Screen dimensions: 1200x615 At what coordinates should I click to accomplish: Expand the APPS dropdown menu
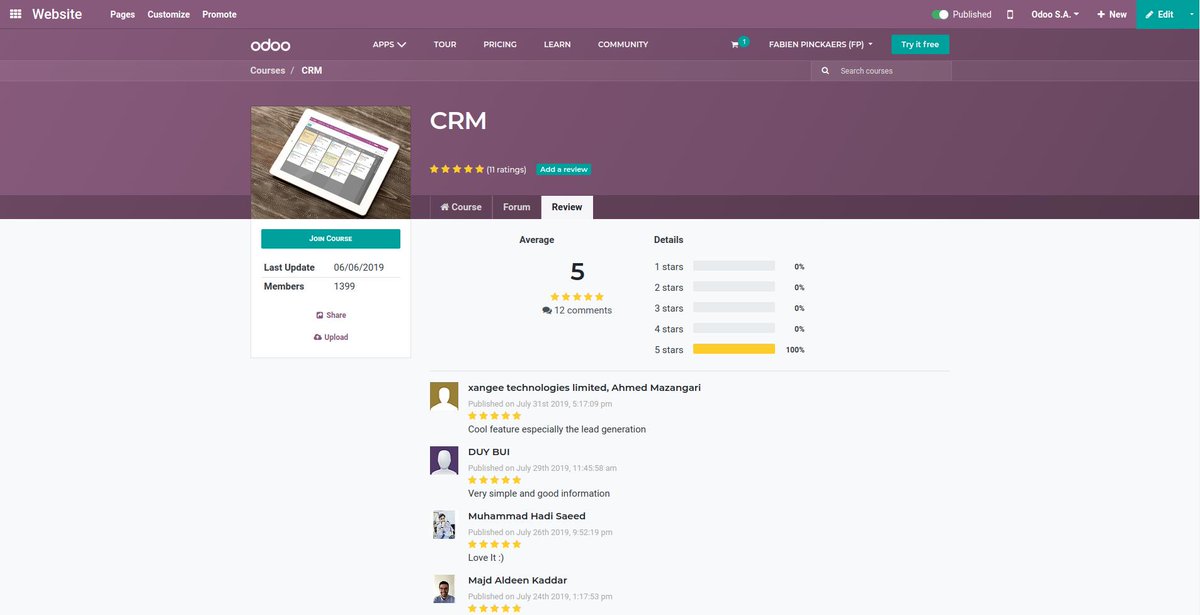point(389,44)
